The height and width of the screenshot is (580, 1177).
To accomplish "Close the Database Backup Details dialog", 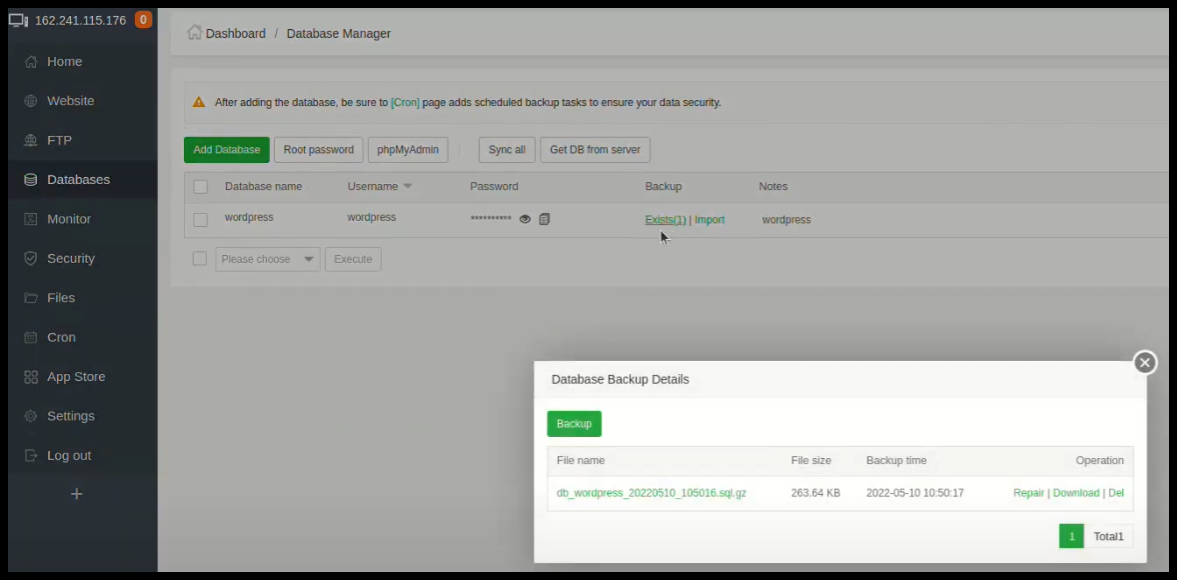I will 1145,363.
